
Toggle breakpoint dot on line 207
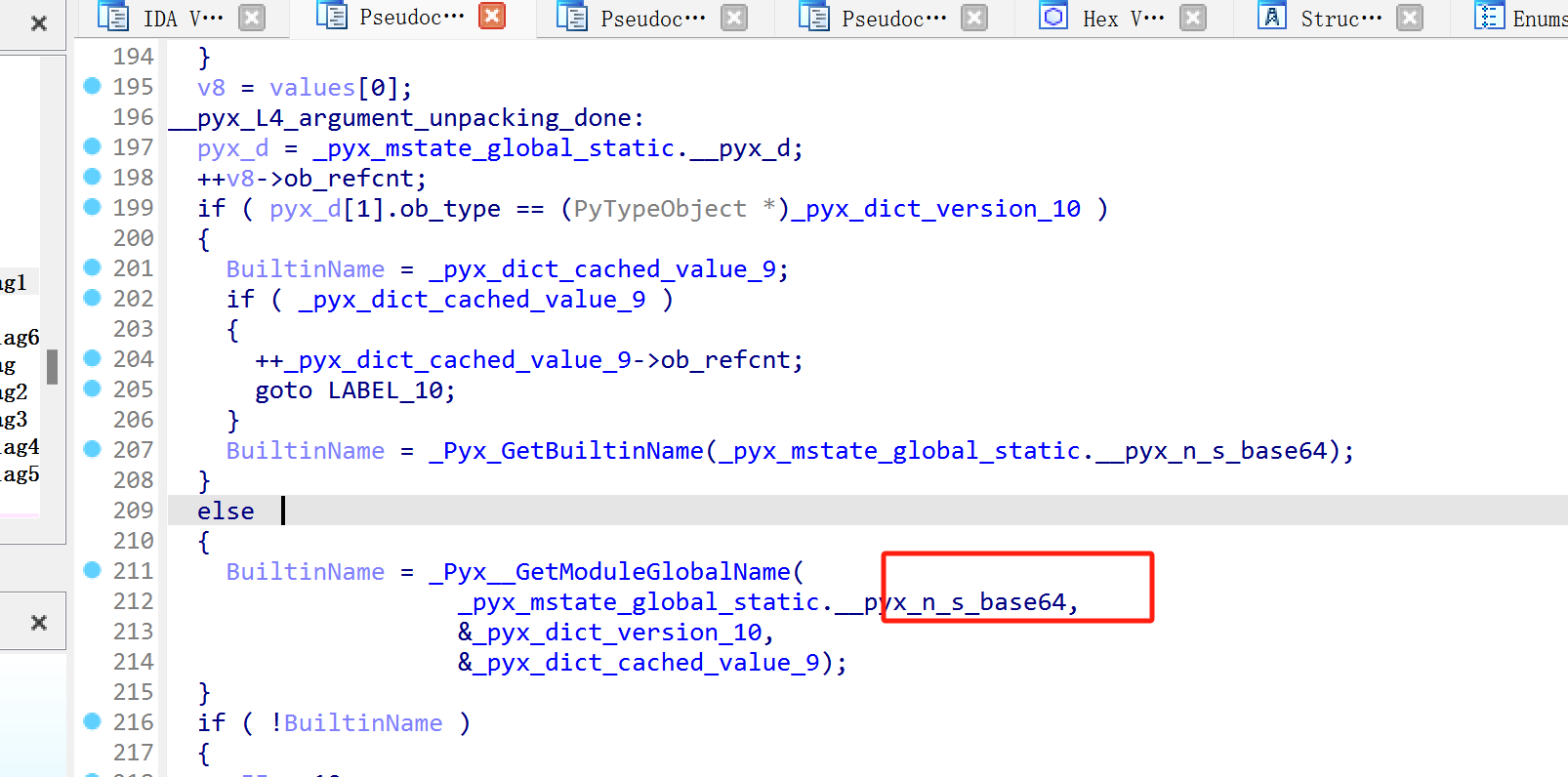(x=92, y=449)
